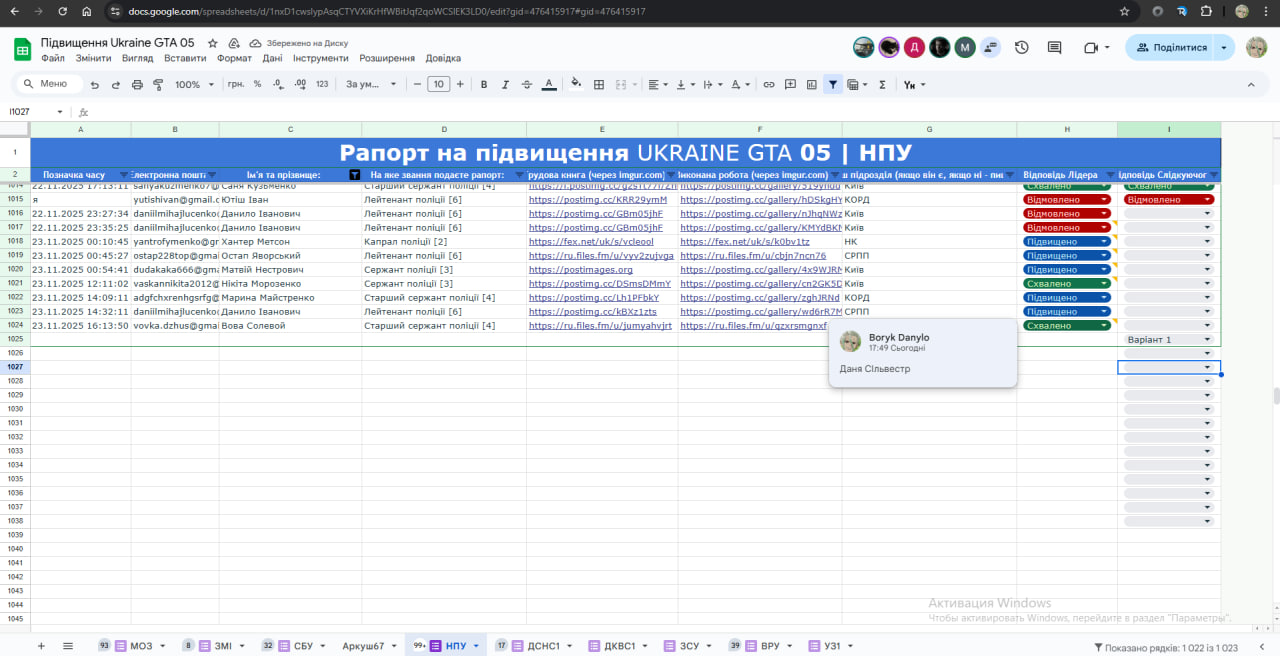
Task: Open zoom level 100% dropdown
Action: click(193, 85)
